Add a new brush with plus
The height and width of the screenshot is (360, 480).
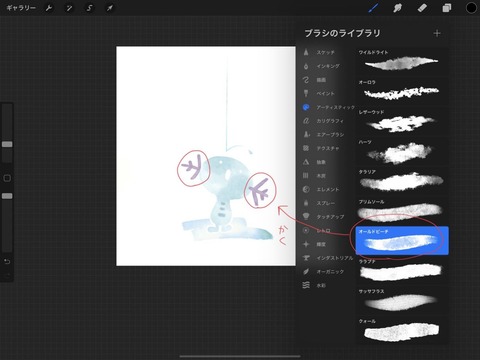(437, 33)
